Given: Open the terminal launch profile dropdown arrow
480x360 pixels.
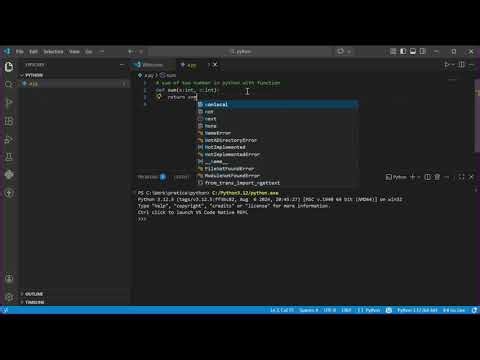Looking at the screenshot, I should coord(418,177).
